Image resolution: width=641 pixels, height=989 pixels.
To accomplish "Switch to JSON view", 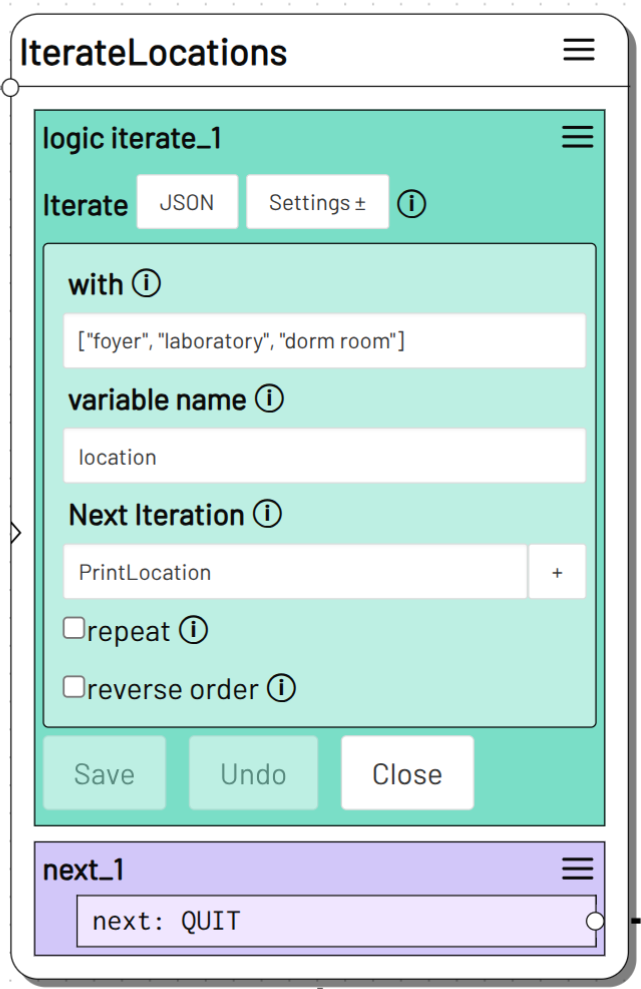I will tap(187, 203).
